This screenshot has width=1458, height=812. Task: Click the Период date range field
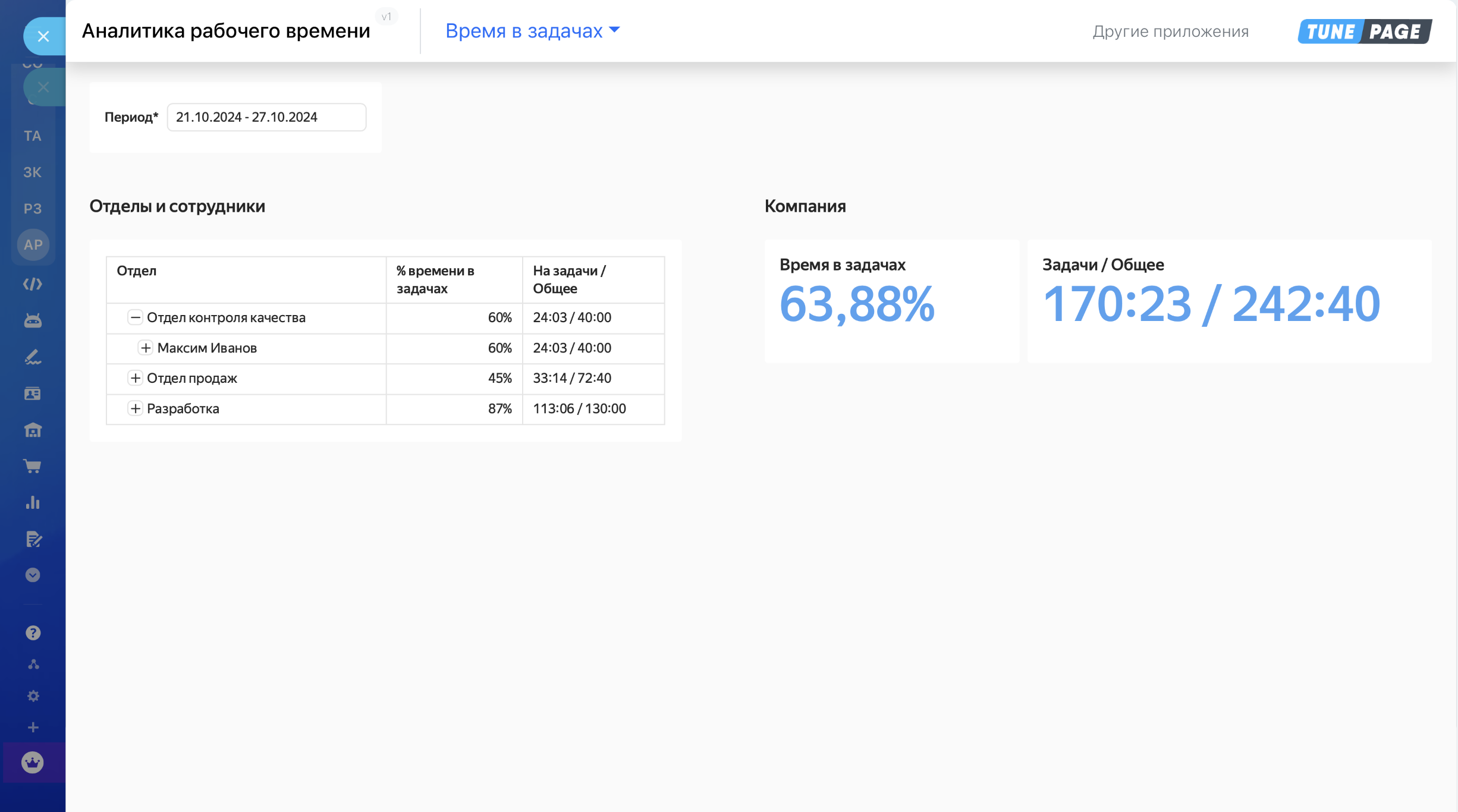pyautogui.click(x=266, y=117)
